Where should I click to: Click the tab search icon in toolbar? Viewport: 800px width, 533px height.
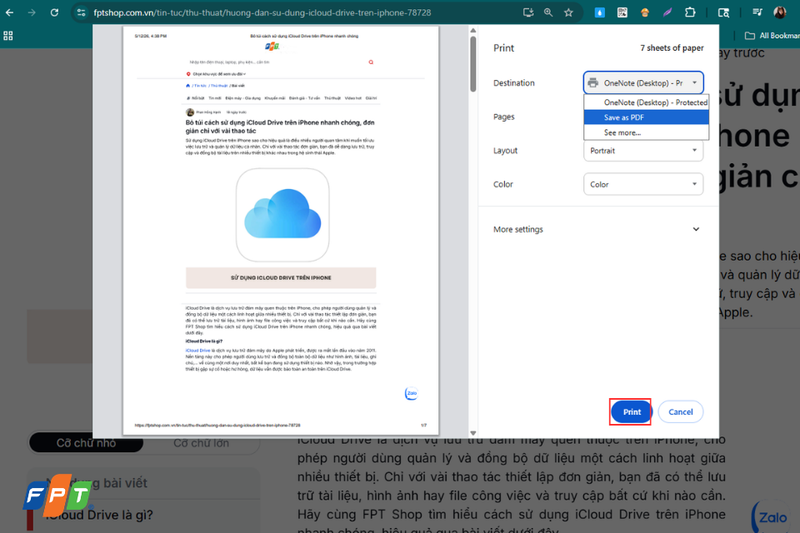(x=723, y=12)
